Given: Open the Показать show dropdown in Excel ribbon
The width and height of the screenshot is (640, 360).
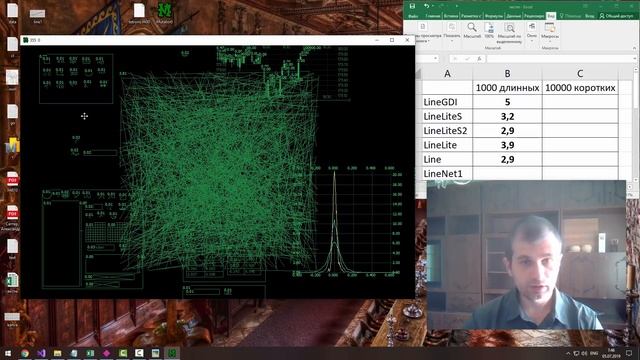Looking at the screenshot, I should pos(452,31).
